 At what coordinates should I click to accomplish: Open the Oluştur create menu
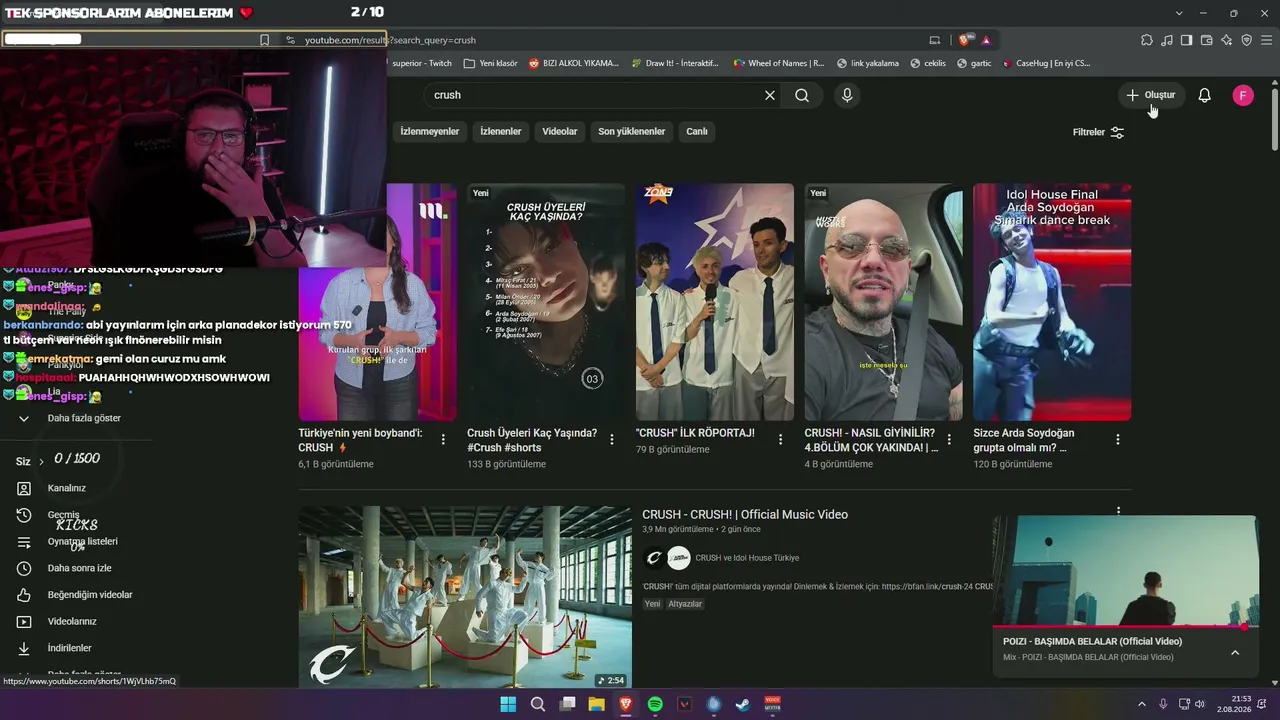[1150, 95]
